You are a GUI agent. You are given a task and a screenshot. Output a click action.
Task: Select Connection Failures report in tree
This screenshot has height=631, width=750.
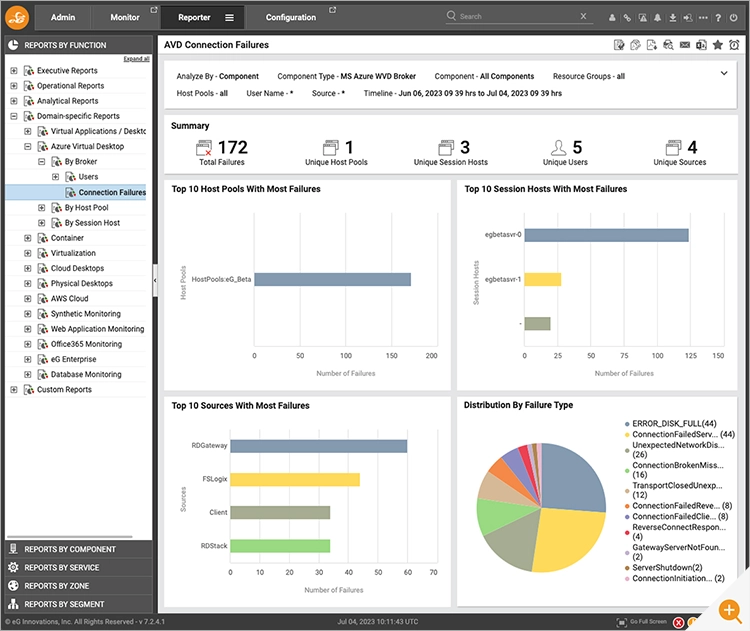pos(112,192)
